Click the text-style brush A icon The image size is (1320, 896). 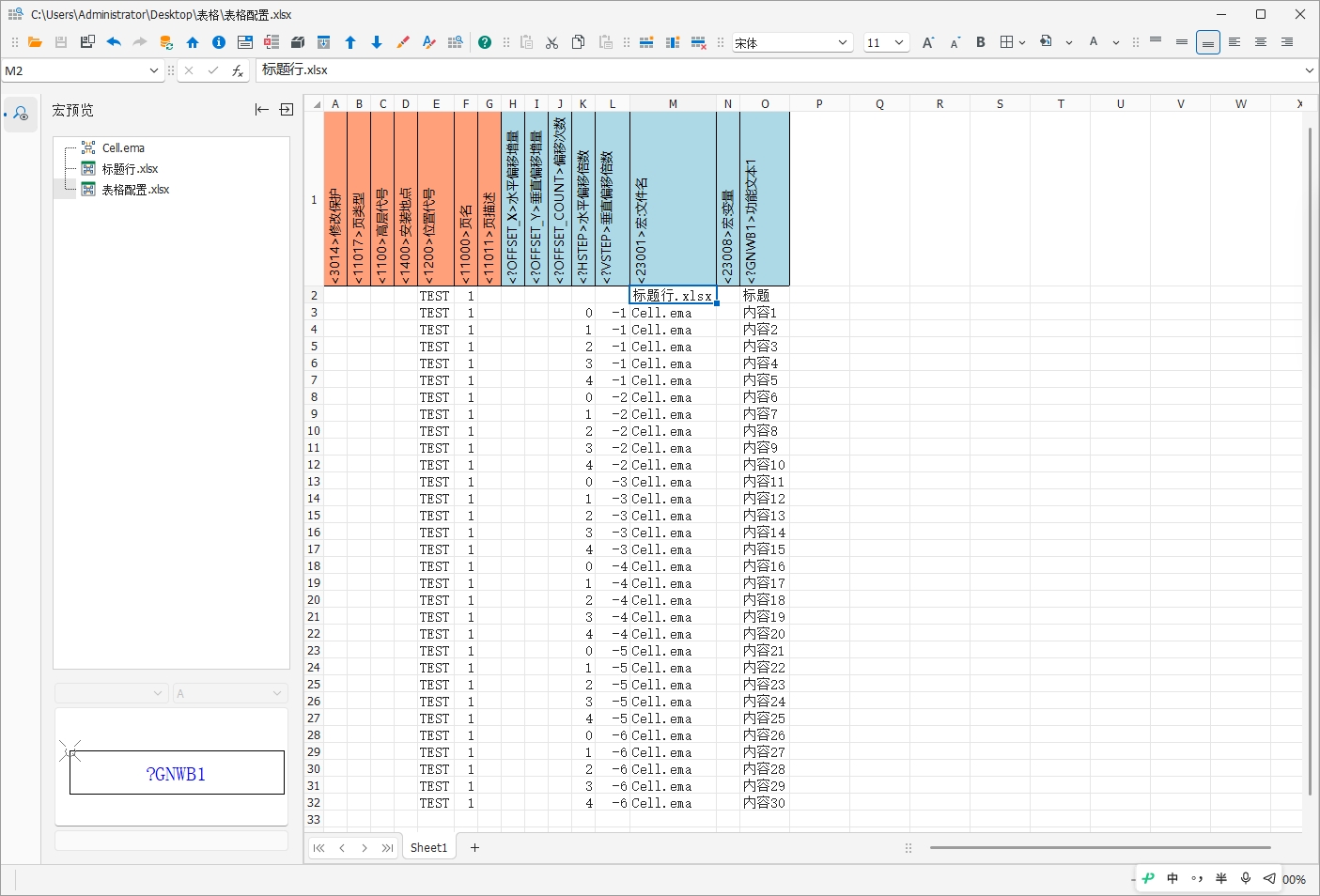click(x=429, y=42)
